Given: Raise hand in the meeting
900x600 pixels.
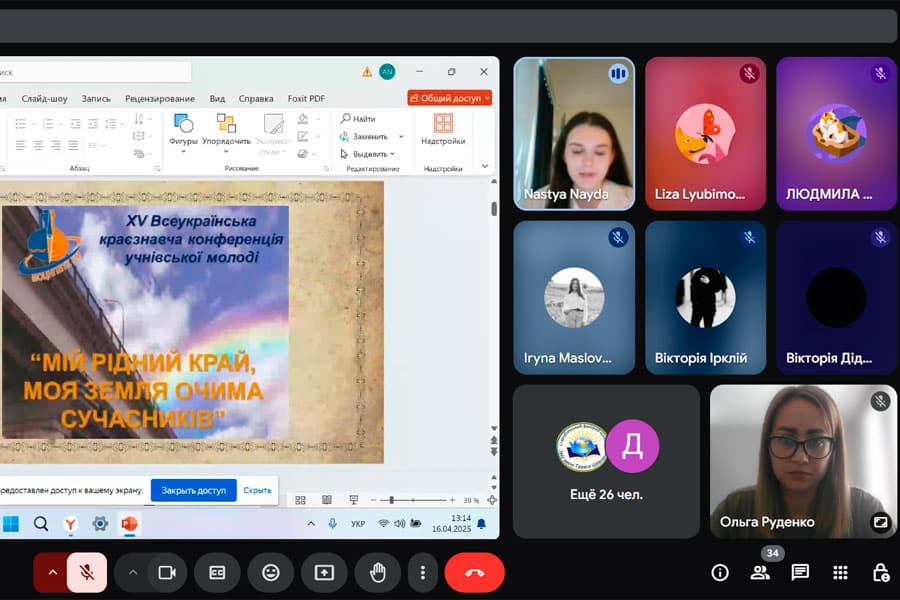Looking at the screenshot, I should click(377, 572).
